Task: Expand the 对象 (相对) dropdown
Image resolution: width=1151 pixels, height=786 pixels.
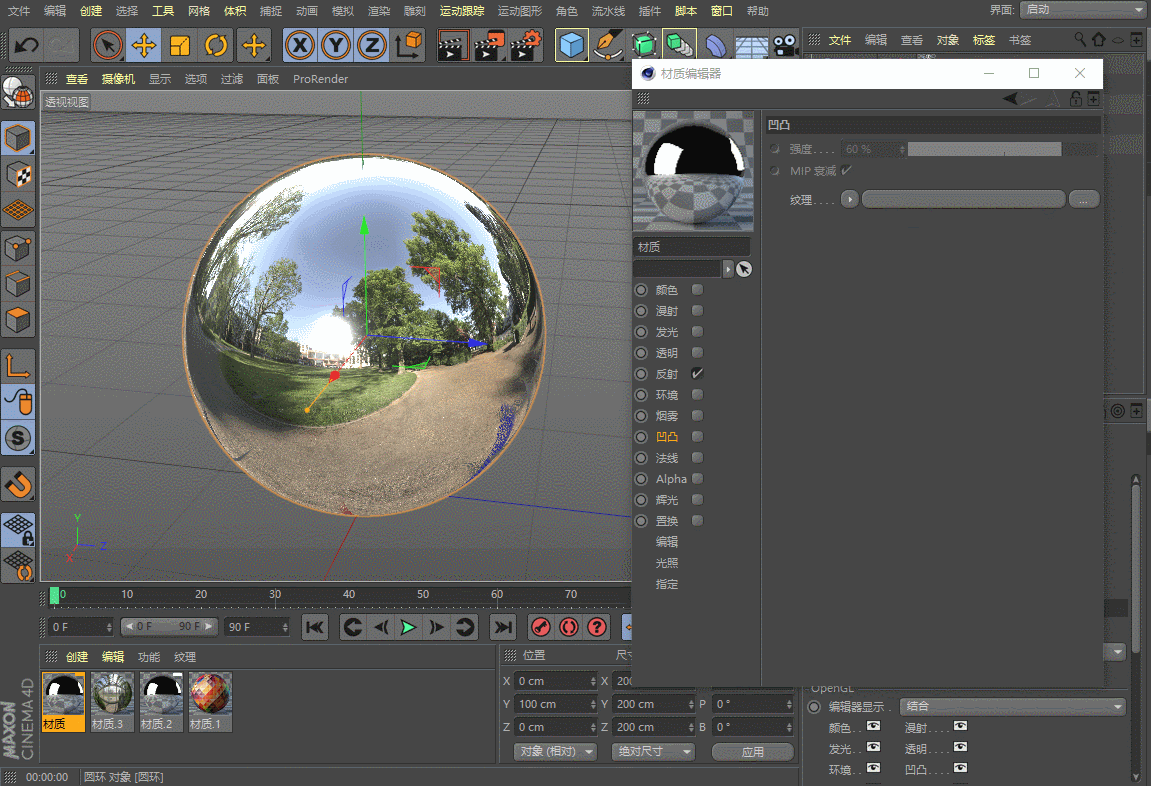Action: click(554, 751)
